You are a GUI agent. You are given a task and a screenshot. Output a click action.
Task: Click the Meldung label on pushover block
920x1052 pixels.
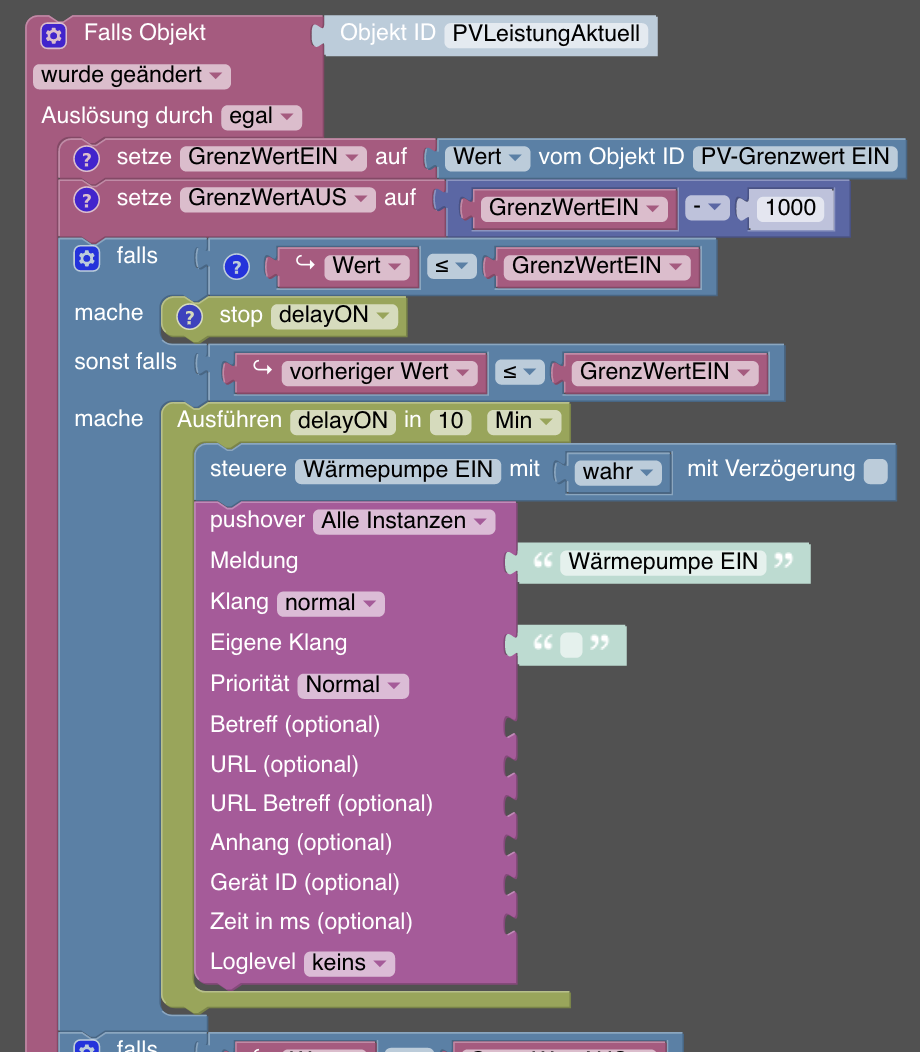click(x=254, y=561)
